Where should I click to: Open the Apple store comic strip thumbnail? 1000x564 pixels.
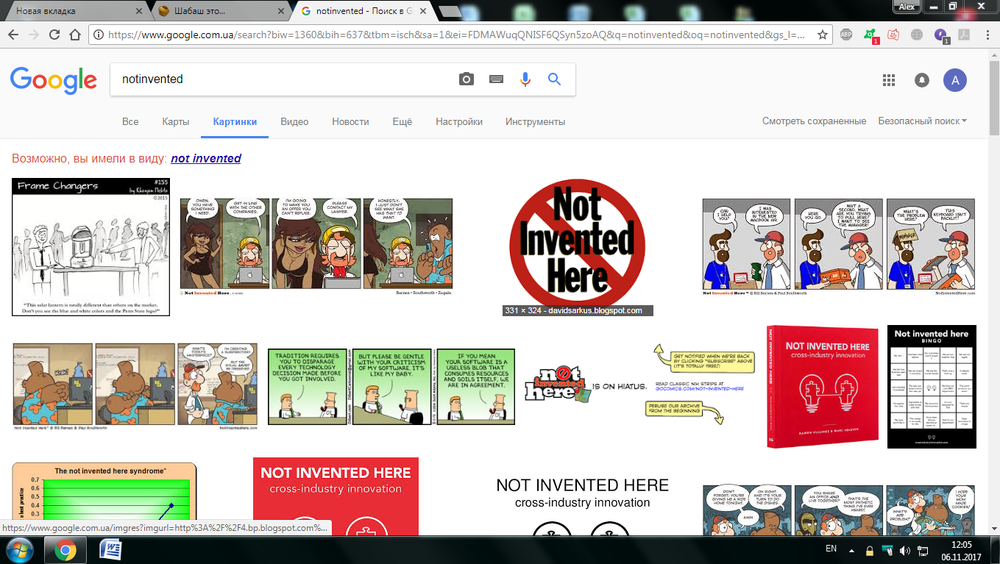click(x=839, y=247)
